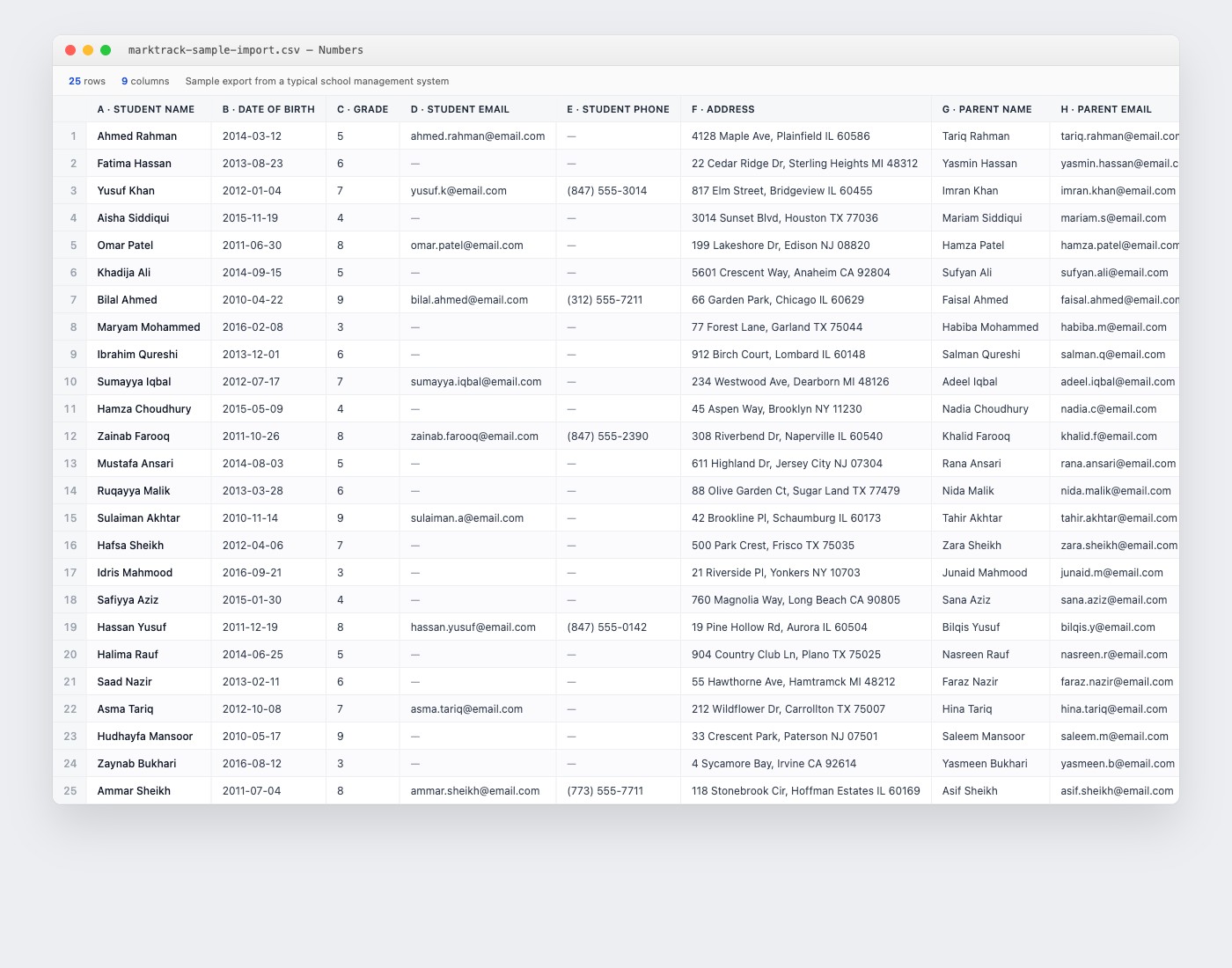Select row number 13
The width and height of the screenshot is (1232, 968).
pos(70,464)
